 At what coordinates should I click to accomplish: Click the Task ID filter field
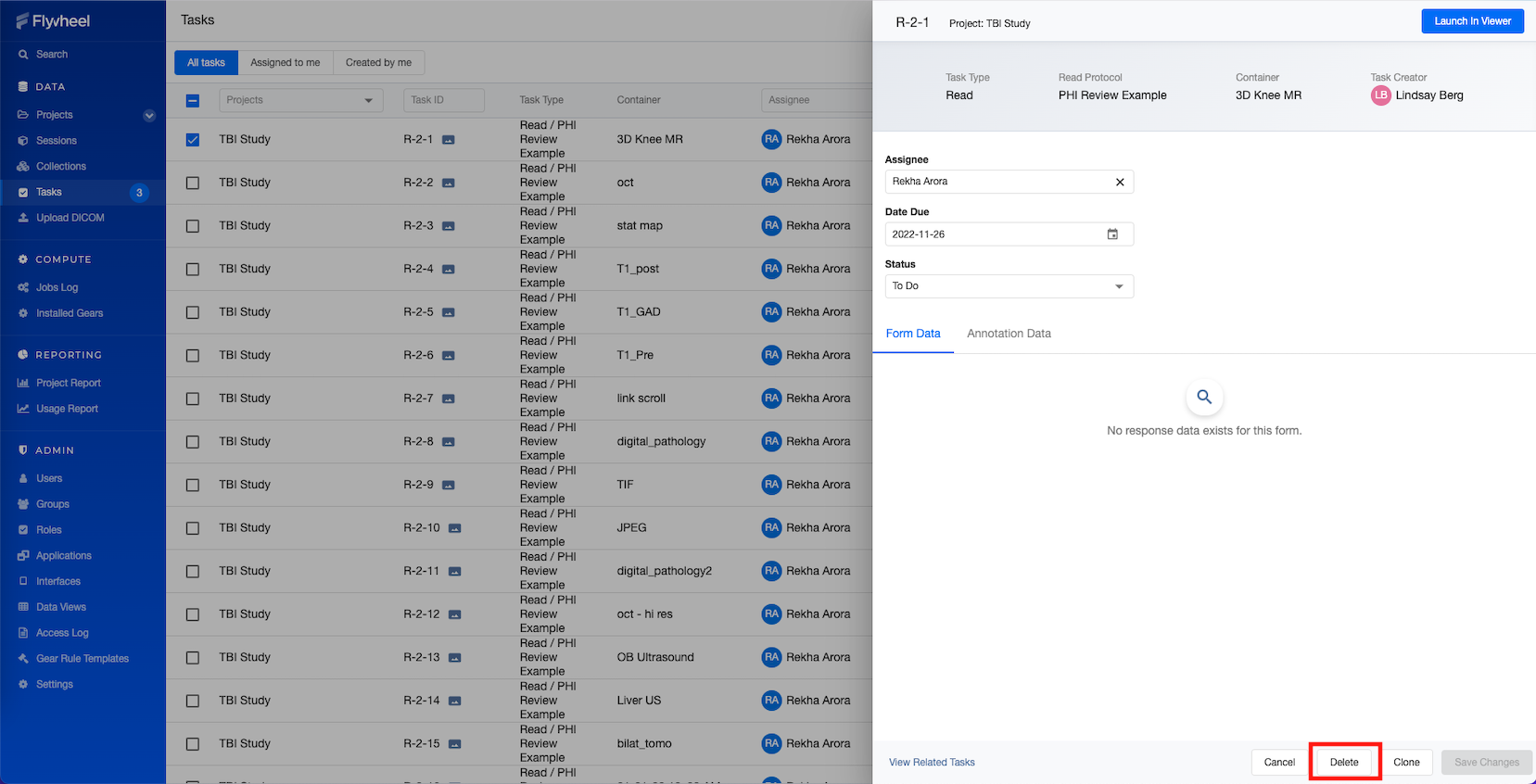tap(444, 100)
